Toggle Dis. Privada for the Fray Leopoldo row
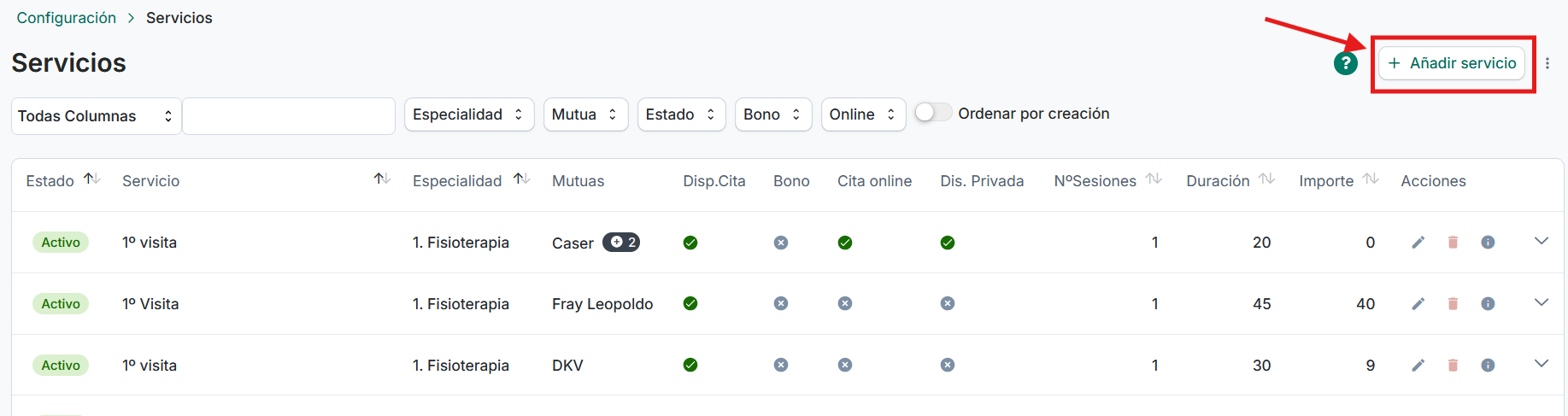This screenshot has width=1568, height=416. (x=948, y=303)
